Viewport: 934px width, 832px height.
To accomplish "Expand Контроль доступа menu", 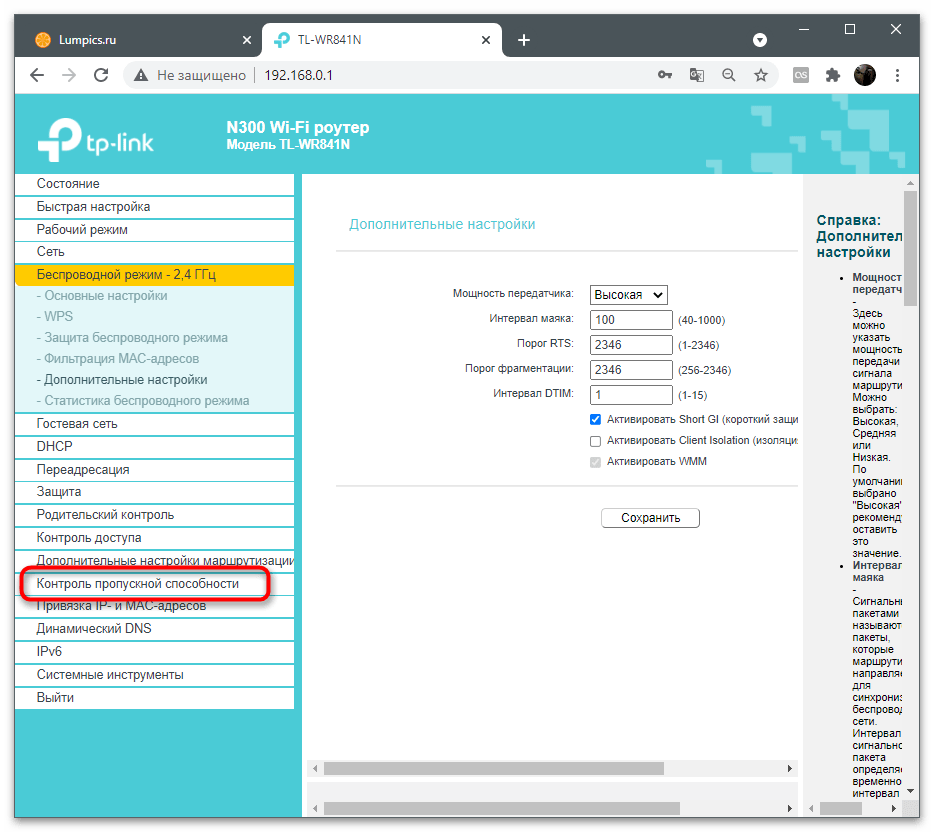I will [154, 538].
